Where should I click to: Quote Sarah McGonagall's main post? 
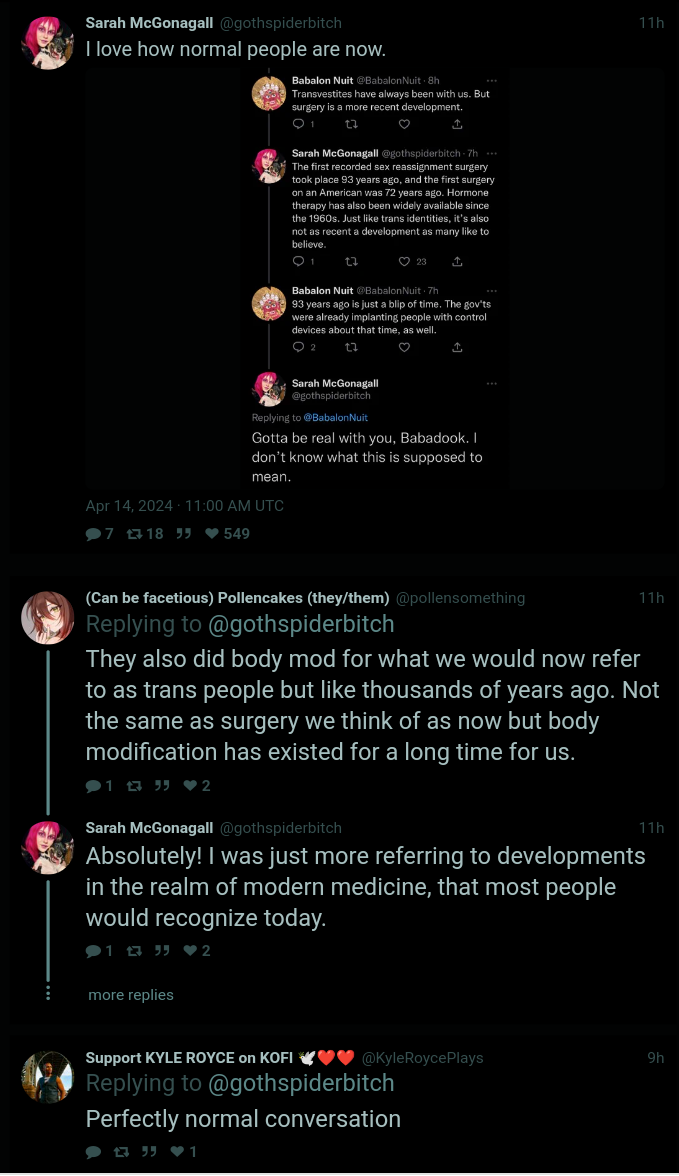click(183, 534)
